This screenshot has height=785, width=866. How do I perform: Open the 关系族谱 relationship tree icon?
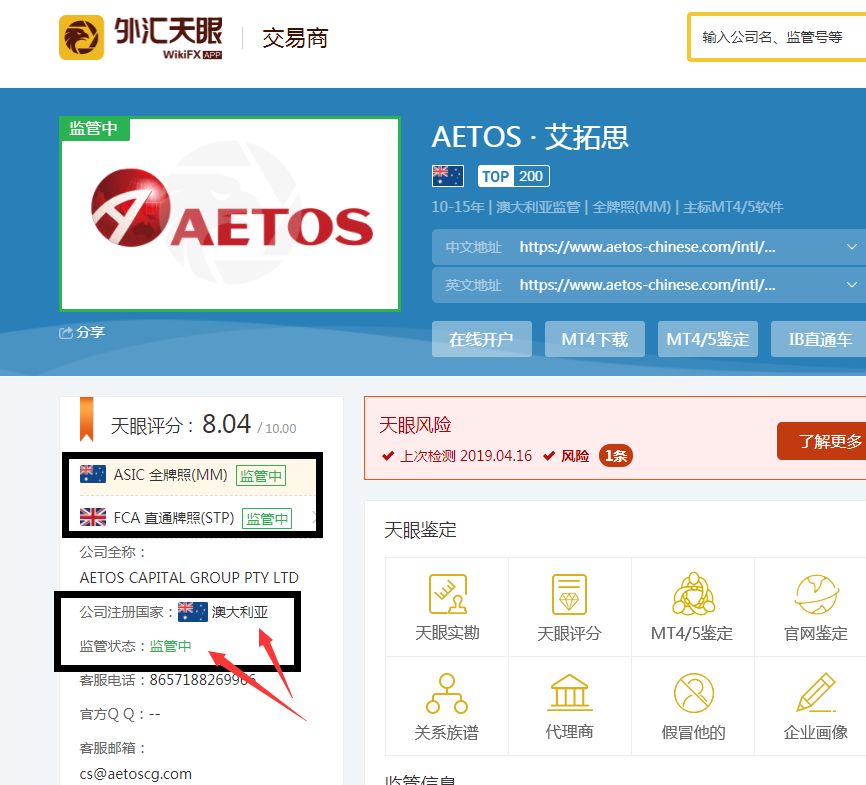[446, 704]
